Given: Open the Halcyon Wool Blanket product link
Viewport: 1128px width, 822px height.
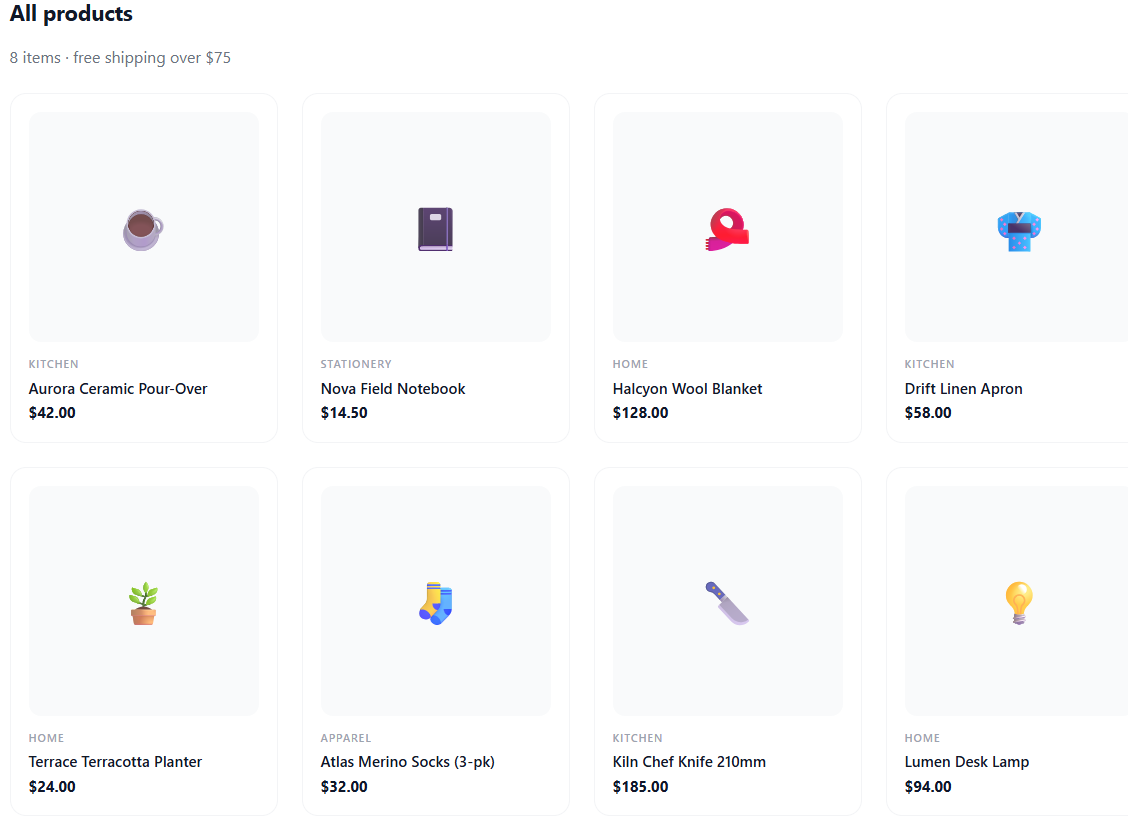Looking at the screenshot, I should click(x=687, y=388).
